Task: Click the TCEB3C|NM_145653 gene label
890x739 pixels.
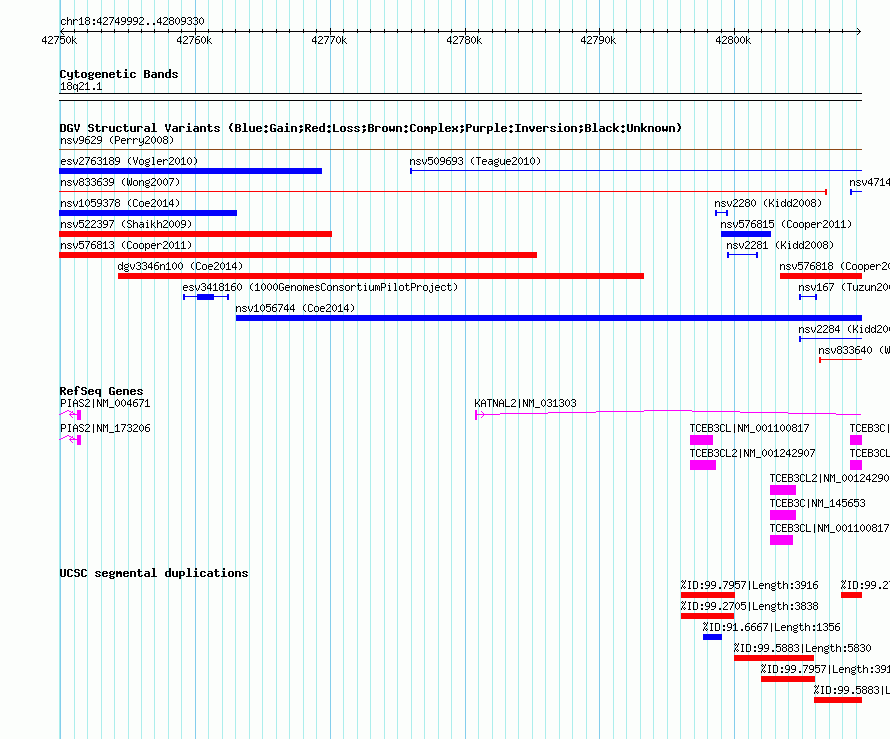Action: [817, 503]
